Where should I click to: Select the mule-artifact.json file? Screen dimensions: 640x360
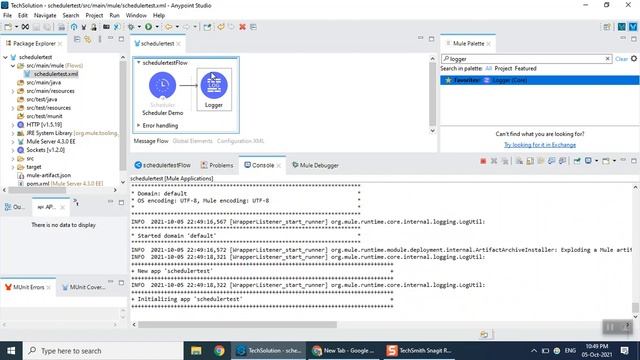(x=49, y=175)
